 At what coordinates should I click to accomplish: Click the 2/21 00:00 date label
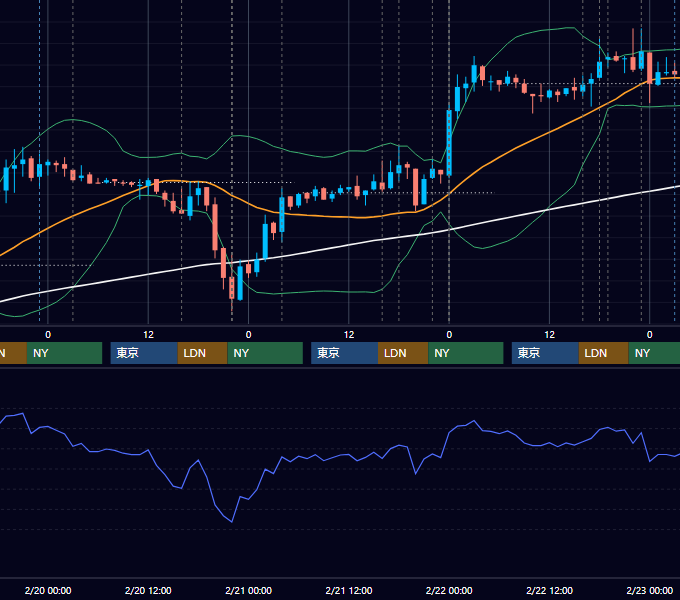[x=248, y=590]
